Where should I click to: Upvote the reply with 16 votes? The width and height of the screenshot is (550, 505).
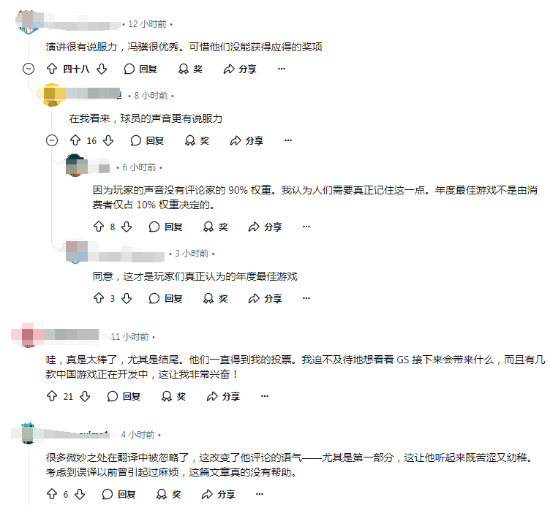pyautogui.click(x=75, y=141)
